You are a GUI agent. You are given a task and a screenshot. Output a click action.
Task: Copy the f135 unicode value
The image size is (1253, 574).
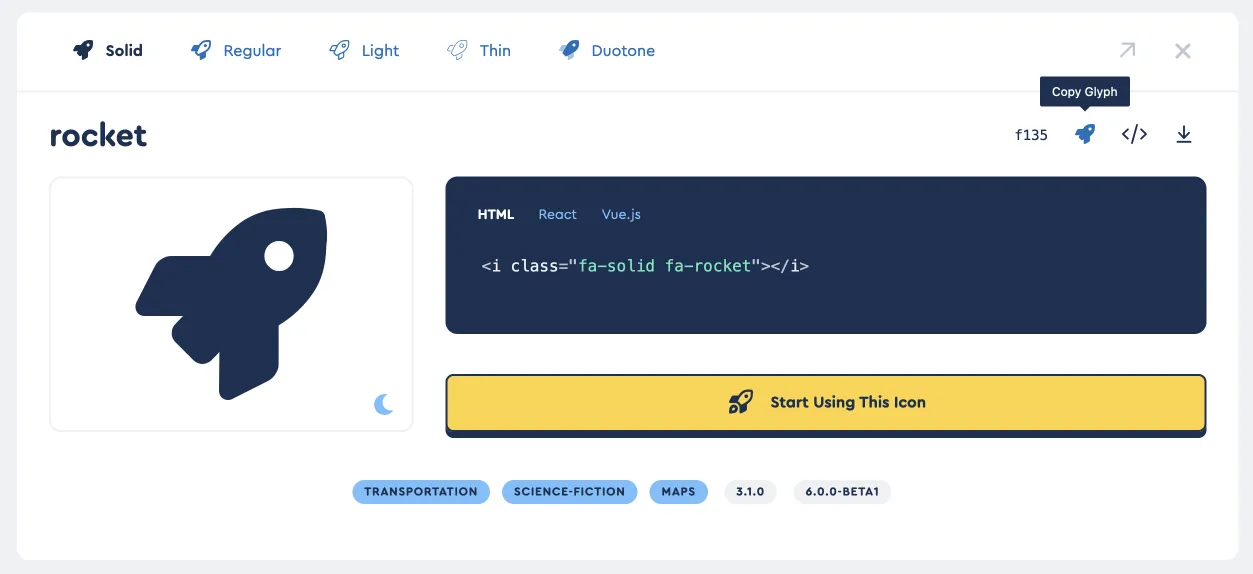1031,134
